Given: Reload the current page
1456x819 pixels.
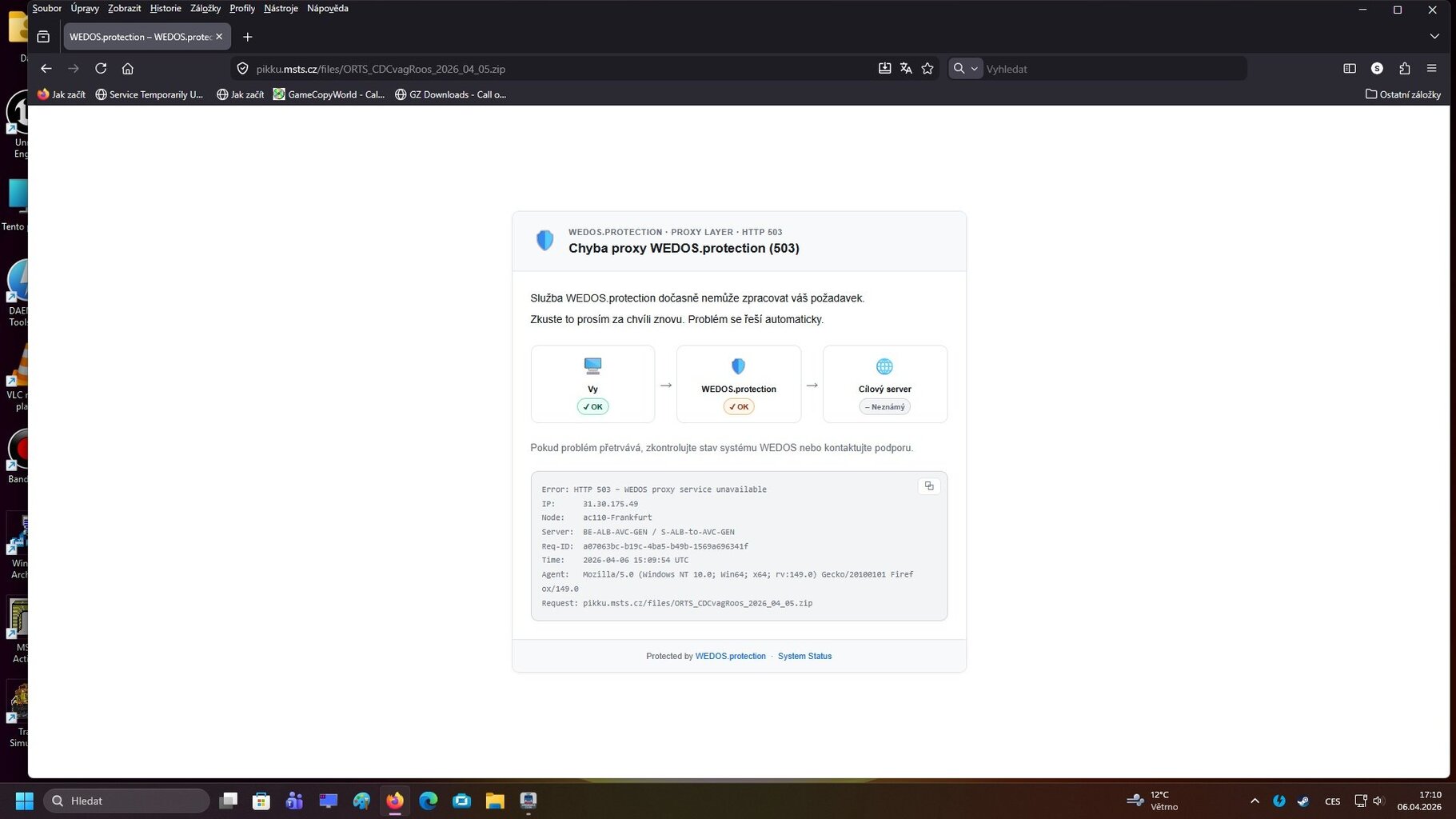Looking at the screenshot, I should (101, 69).
